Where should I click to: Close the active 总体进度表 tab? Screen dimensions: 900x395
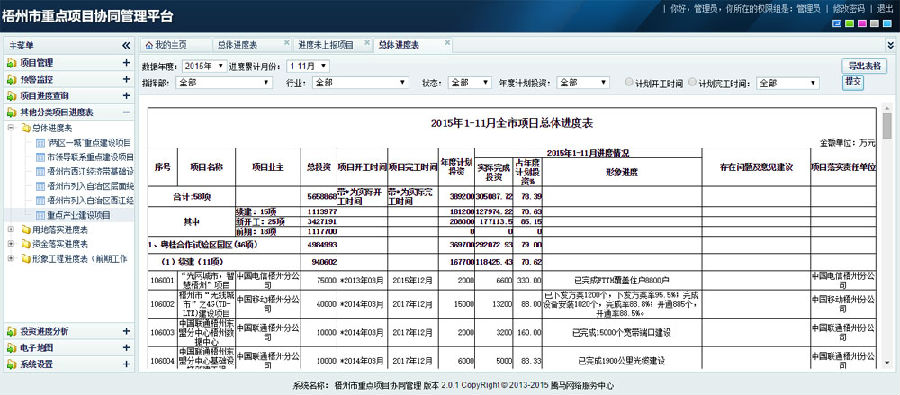click(447, 43)
